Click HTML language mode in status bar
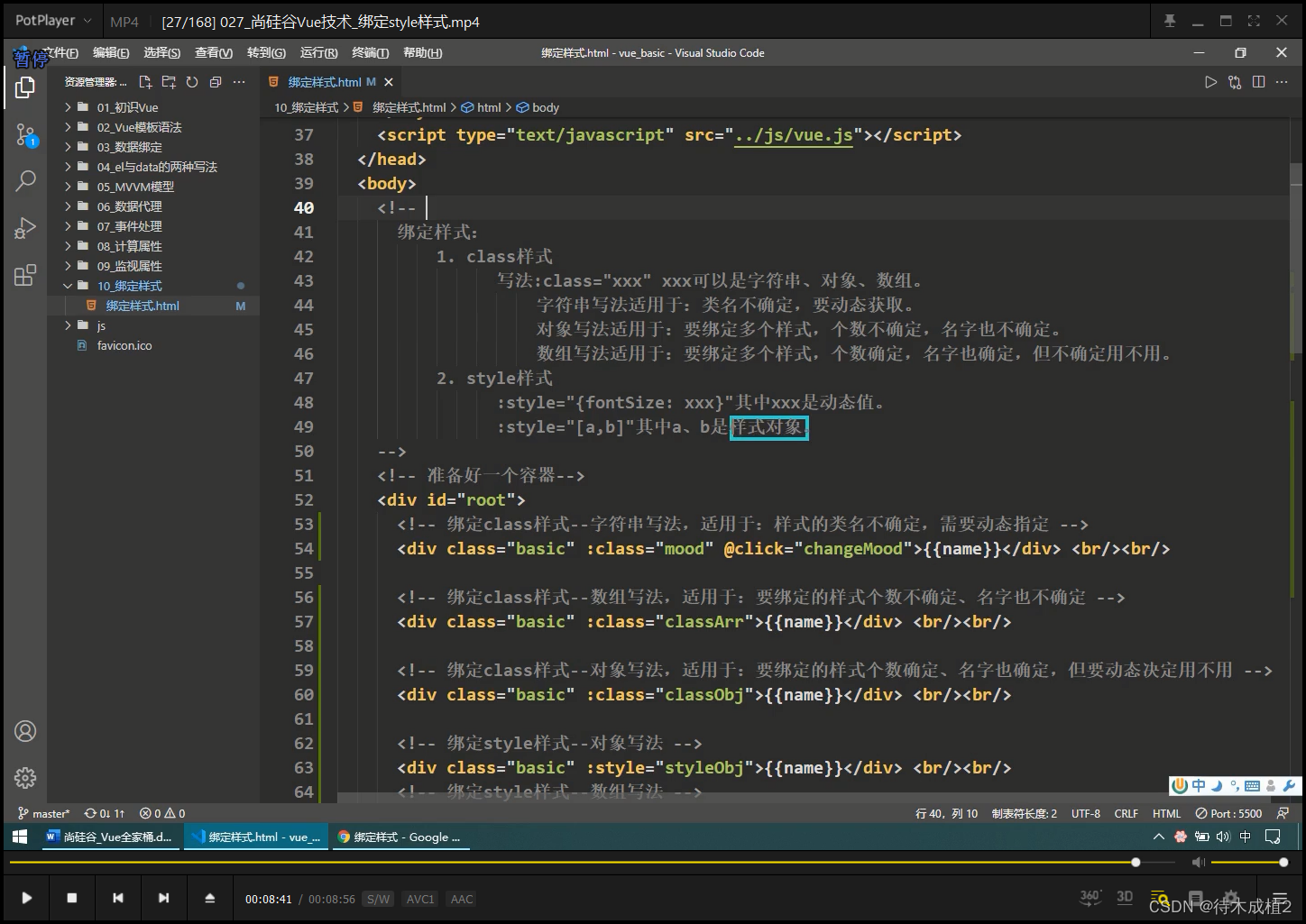The image size is (1306, 924). tap(1166, 813)
